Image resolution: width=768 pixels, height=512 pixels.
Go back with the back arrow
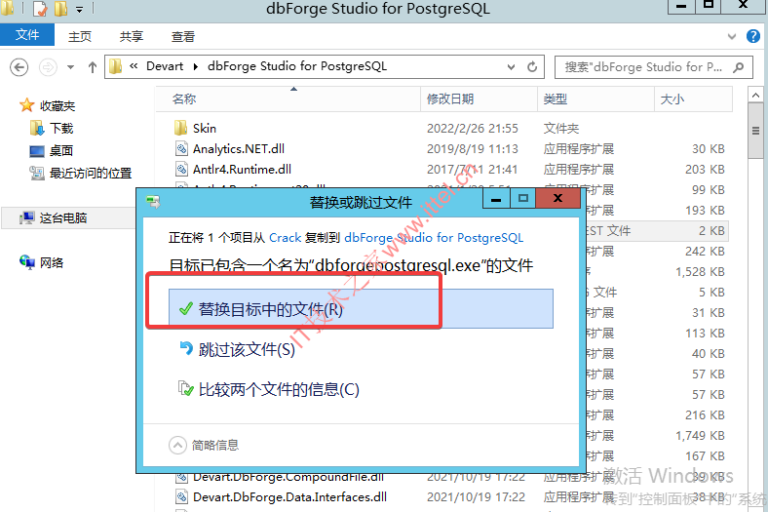(19, 67)
